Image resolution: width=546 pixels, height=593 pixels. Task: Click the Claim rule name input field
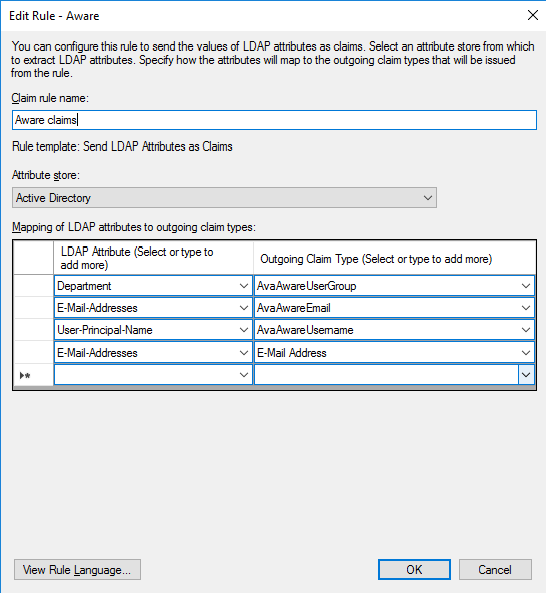point(274,120)
